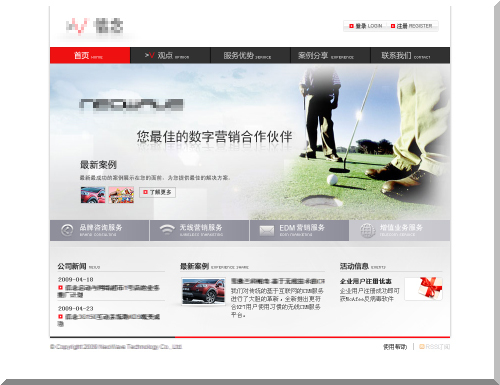Open the red SUV thumbnail under 最新案例
Screen dimensions: 500x385
[203, 291]
